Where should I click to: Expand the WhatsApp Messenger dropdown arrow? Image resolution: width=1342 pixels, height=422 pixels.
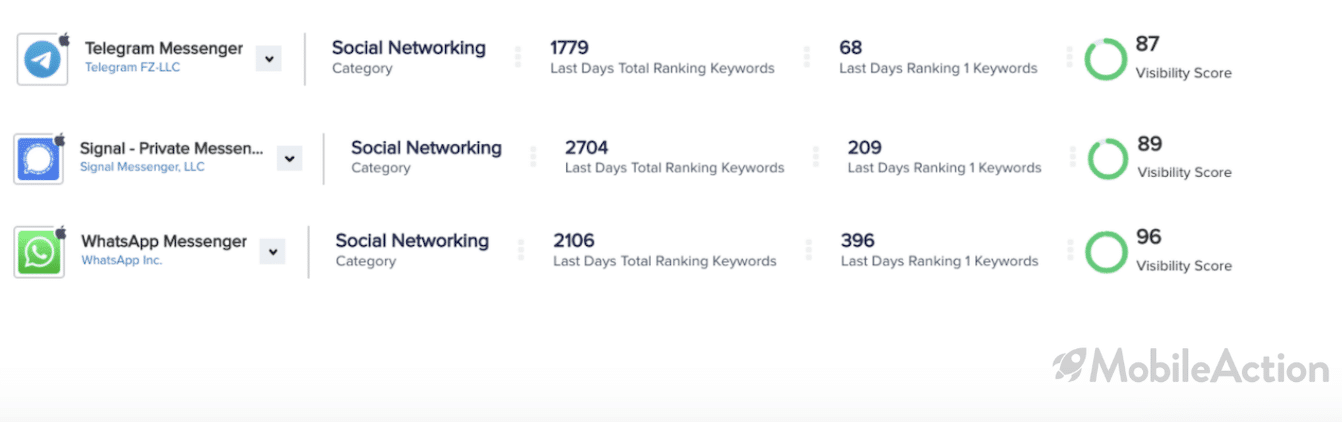click(x=272, y=251)
